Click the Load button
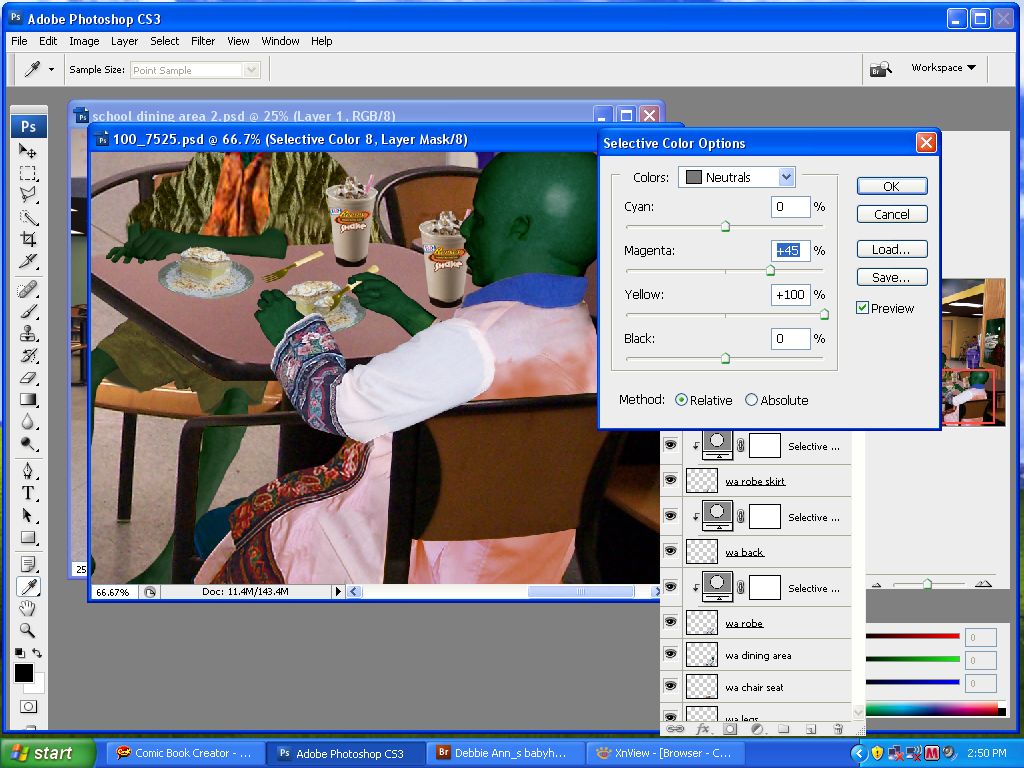Viewport: 1024px width, 768px height. pyautogui.click(x=890, y=248)
